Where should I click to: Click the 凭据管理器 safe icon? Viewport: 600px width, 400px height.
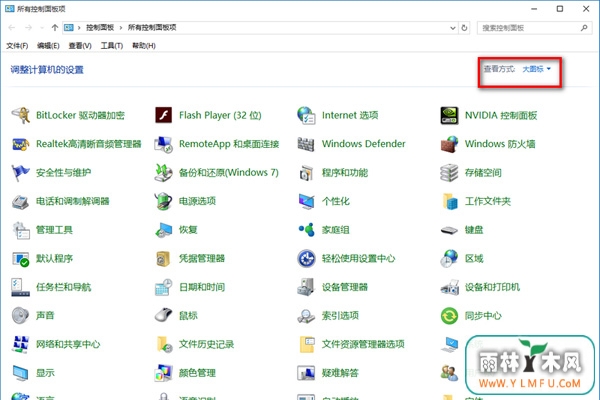[x=163, y=259]
